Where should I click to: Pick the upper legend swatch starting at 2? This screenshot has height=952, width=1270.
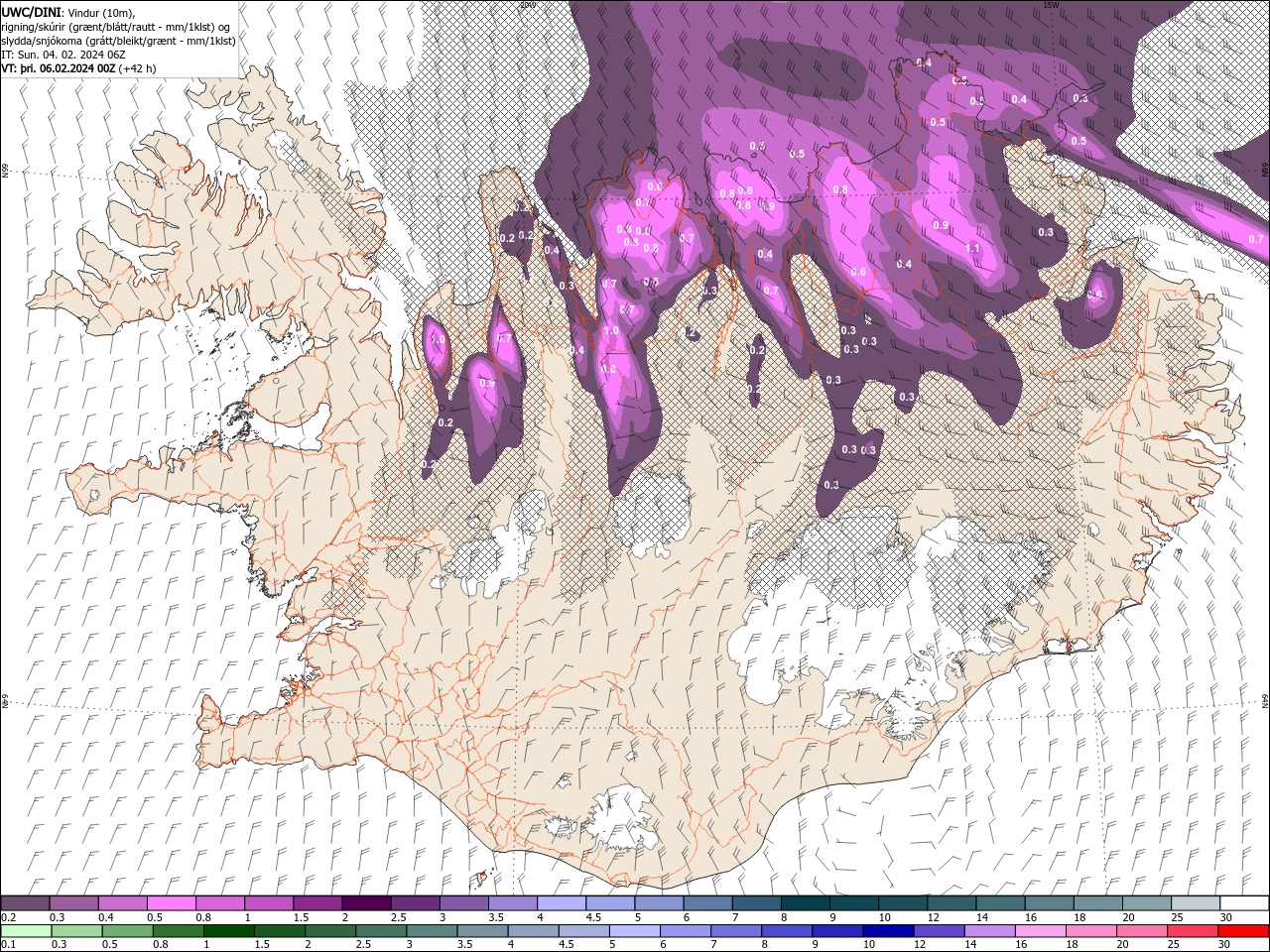point(366,903)
